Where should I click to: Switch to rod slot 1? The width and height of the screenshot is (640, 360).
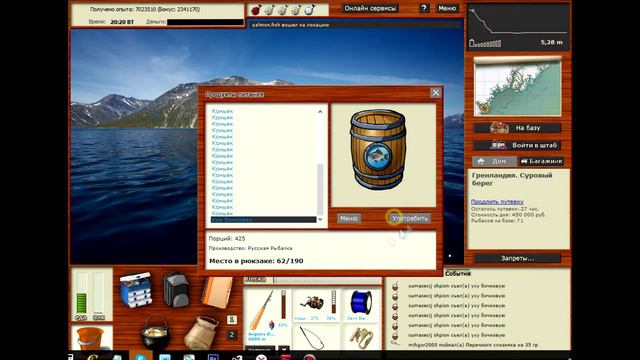pyautogui.click(x=231, y=320)
